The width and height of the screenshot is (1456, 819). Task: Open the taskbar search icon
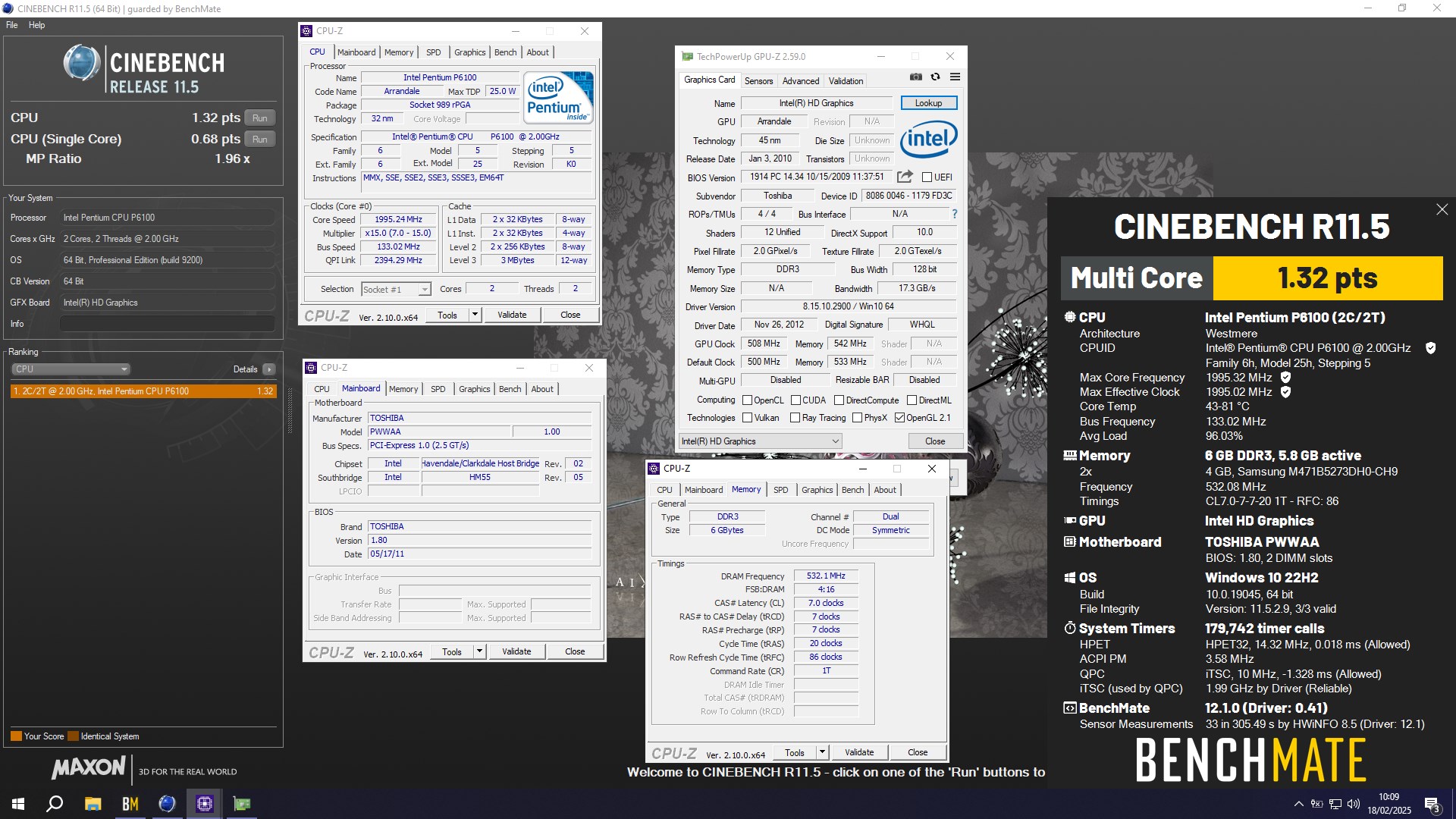point(55,804)
